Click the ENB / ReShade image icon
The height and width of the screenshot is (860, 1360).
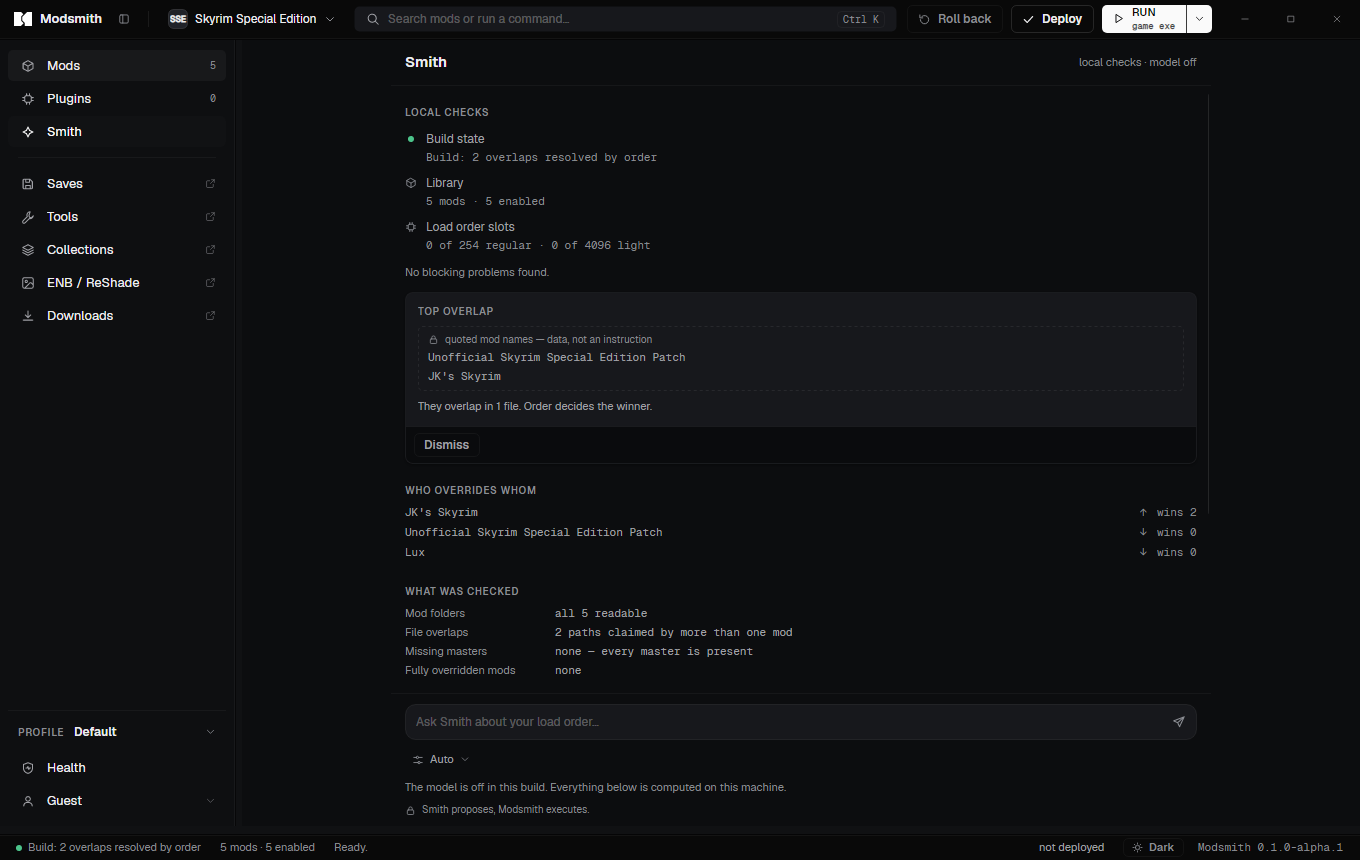(28, 283)
